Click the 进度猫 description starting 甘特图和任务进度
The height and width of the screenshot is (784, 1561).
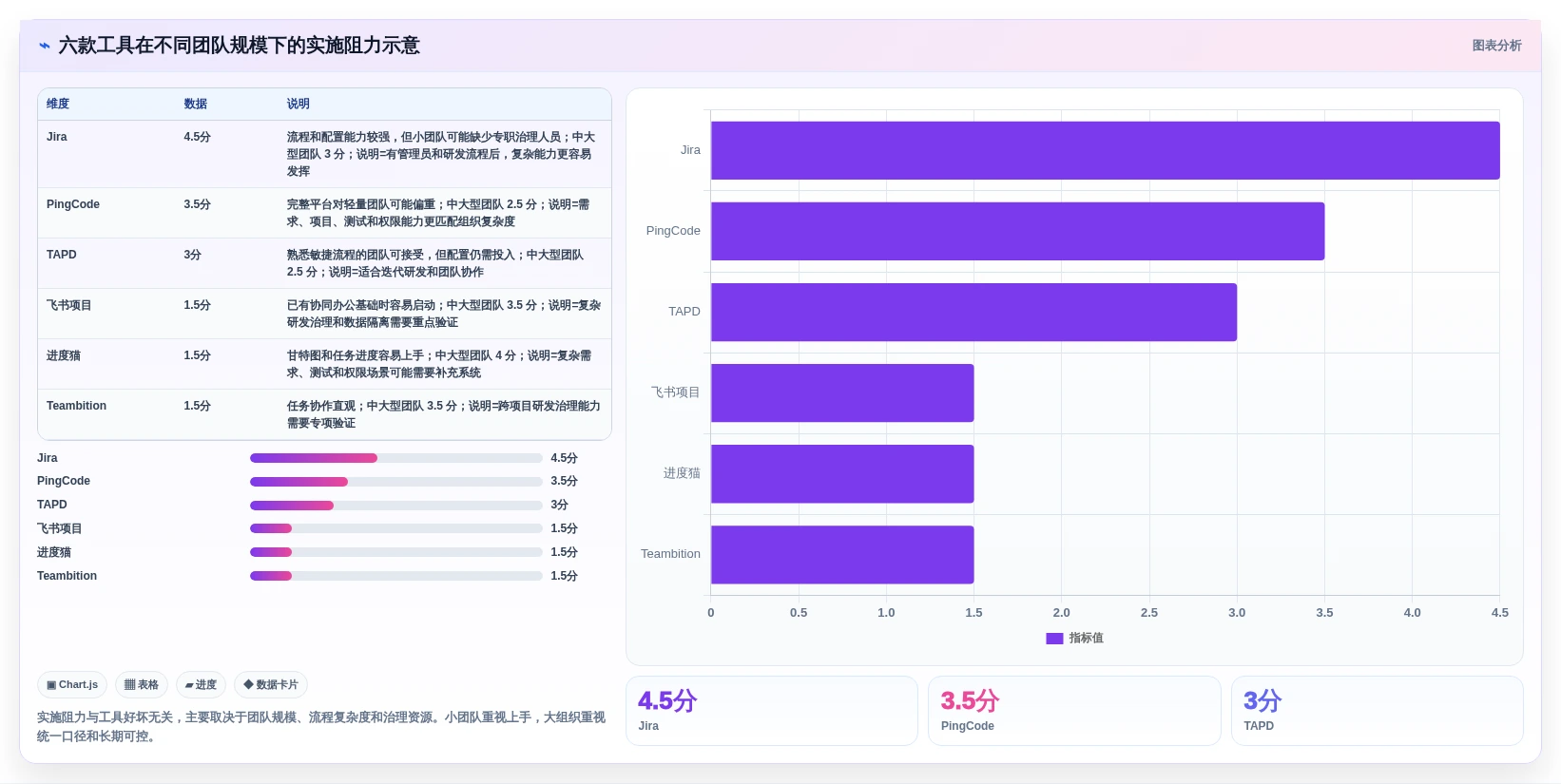pos(440,364)
